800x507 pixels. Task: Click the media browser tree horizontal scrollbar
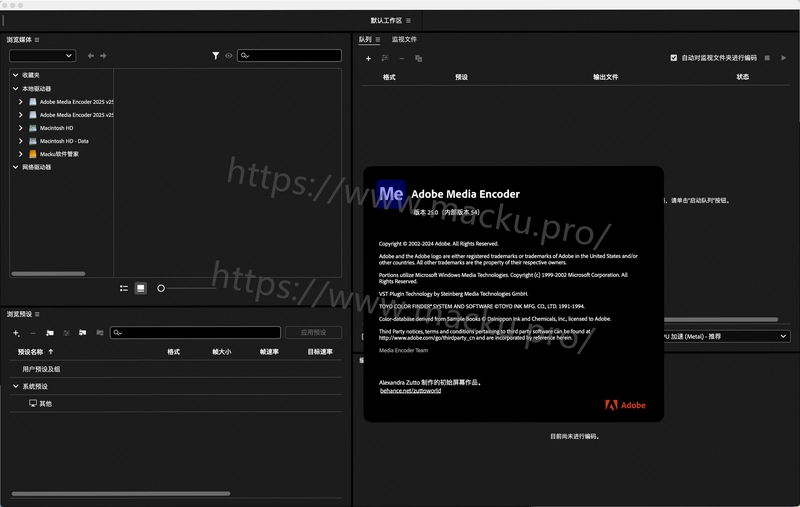(48, 274)
